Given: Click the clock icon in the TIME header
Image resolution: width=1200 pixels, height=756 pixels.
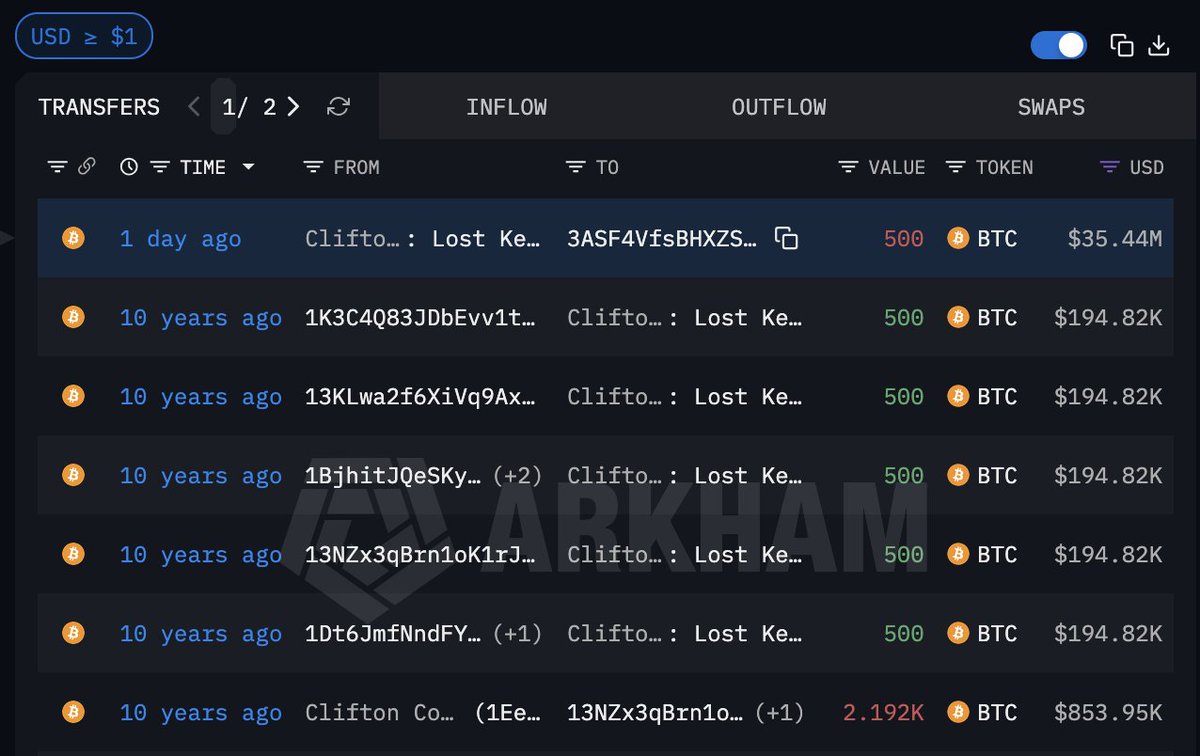Looking at the screenshot, I should click(129, 167).
